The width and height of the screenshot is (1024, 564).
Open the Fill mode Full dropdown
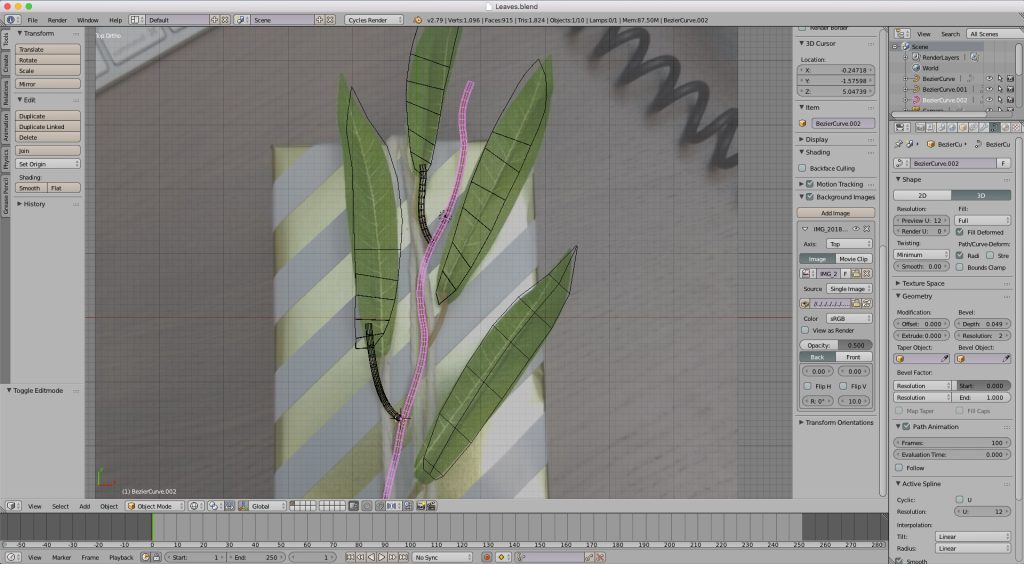click(x=982, y=221)
